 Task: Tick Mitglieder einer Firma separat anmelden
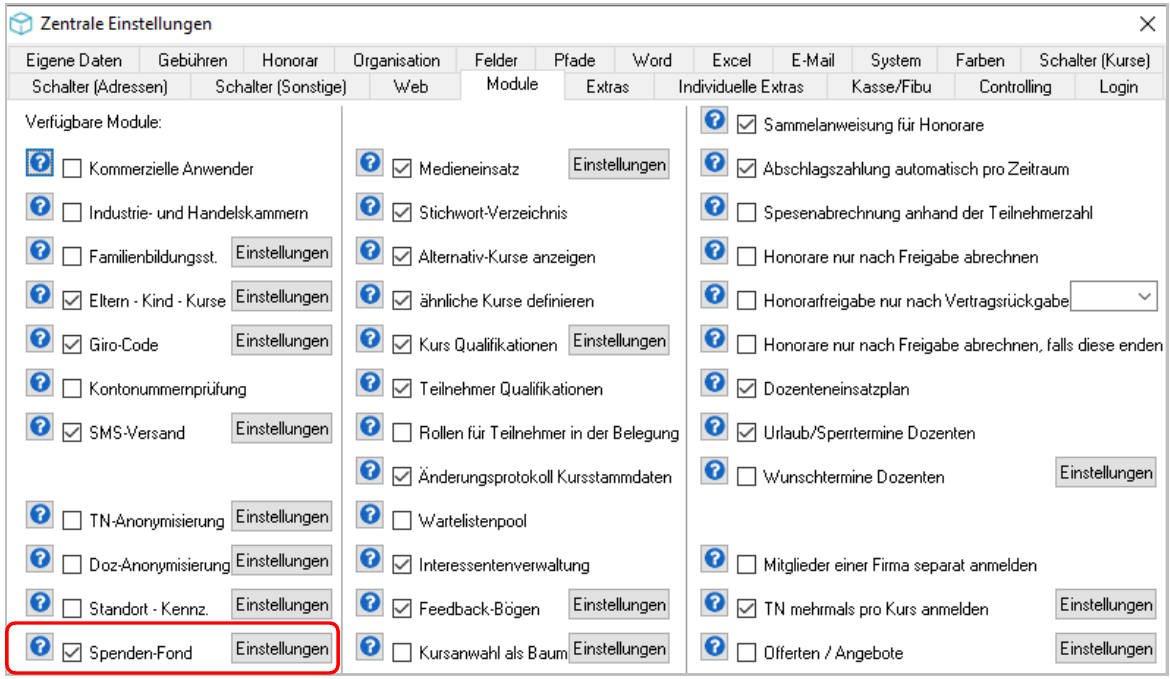(x=747, y=565)
